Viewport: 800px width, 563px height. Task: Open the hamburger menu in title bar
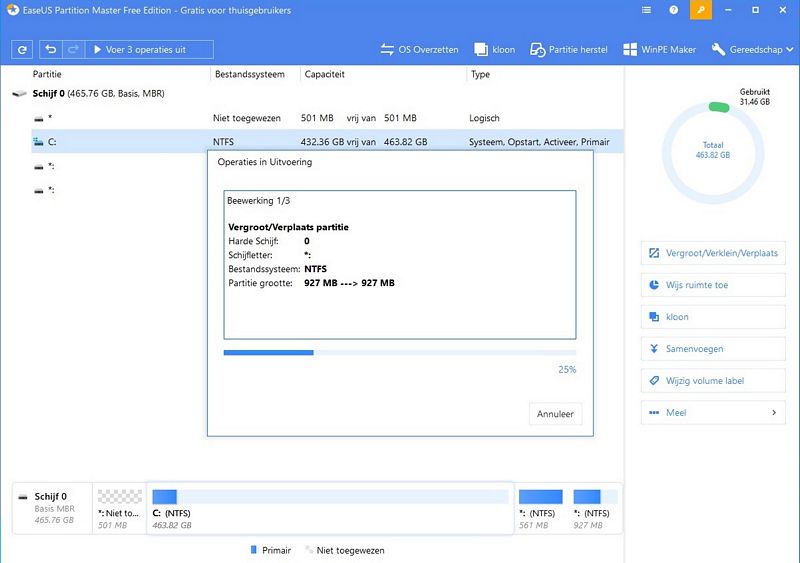click(x=646, y=10)
